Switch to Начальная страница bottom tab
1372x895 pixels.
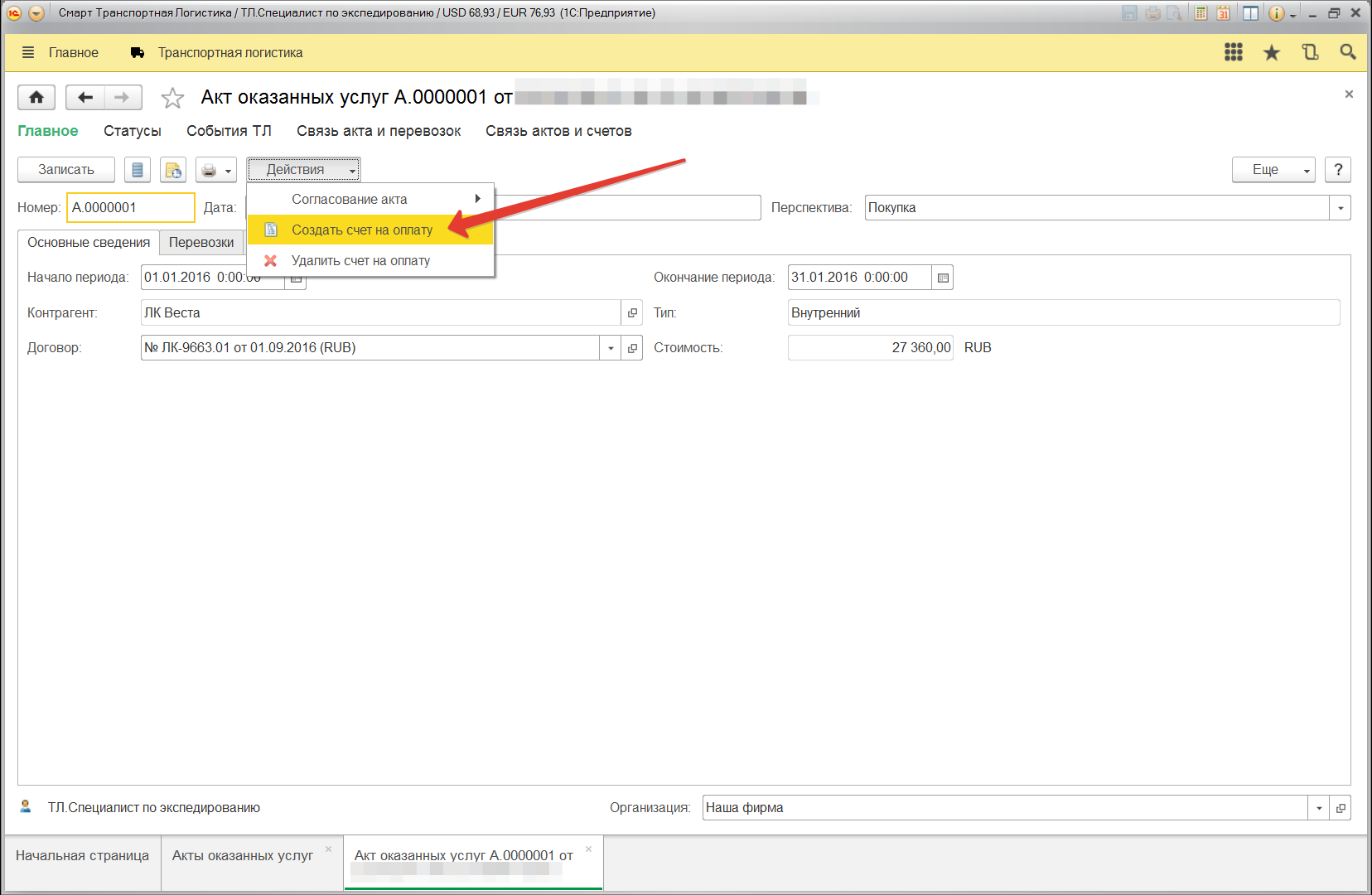pos(82,855)
